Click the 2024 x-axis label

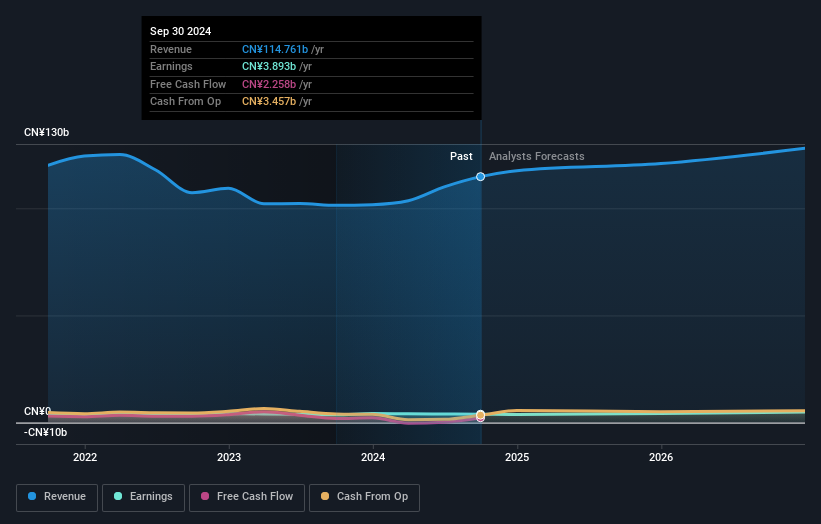(373, 457)
